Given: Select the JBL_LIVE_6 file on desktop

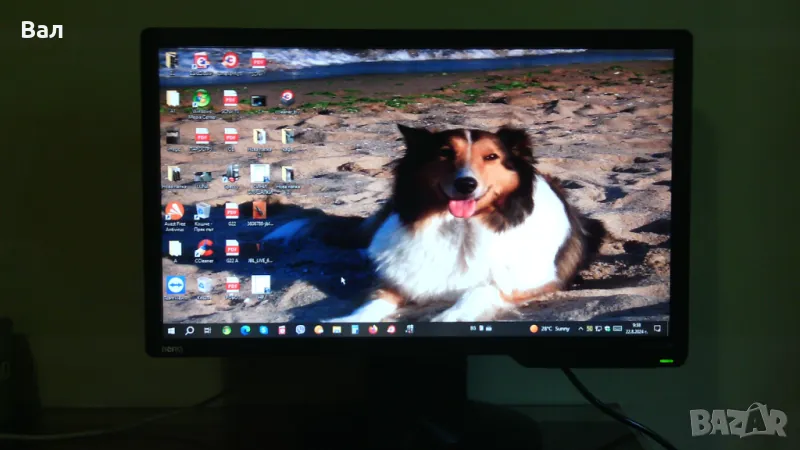Looking at the screenshot, I should (260, 252).
